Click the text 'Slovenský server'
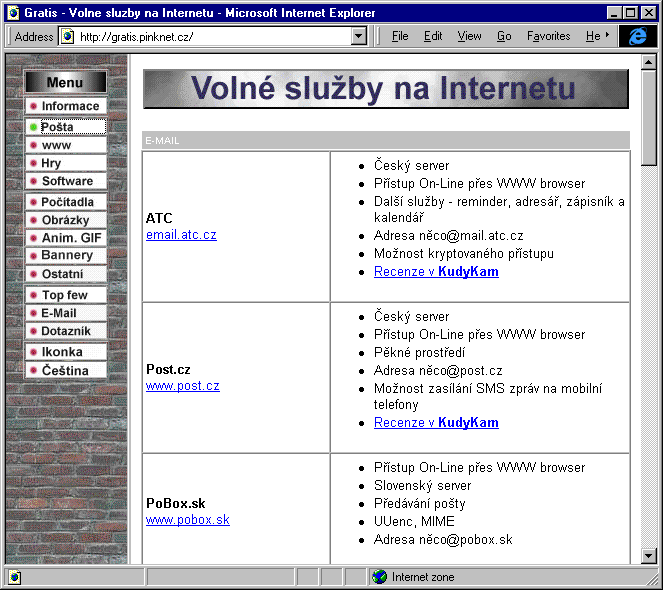 pos(422,486)
